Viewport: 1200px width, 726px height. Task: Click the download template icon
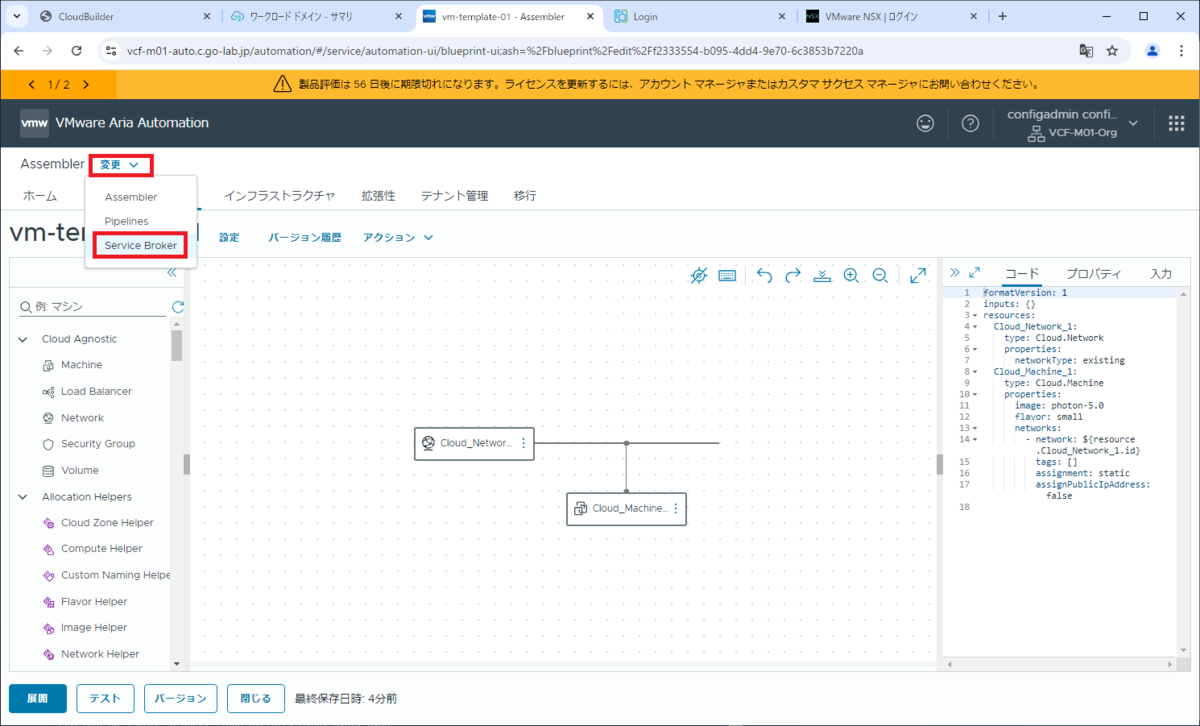tap(822, 275)
